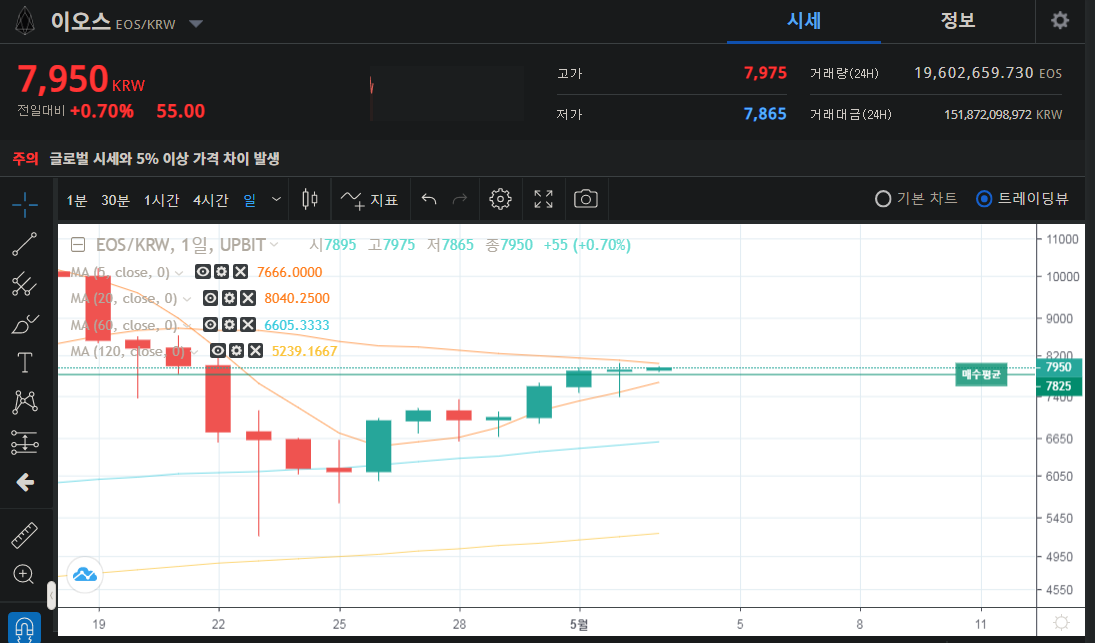Select the ruler measure tool

pyautogui.click(x=25, y=535)
